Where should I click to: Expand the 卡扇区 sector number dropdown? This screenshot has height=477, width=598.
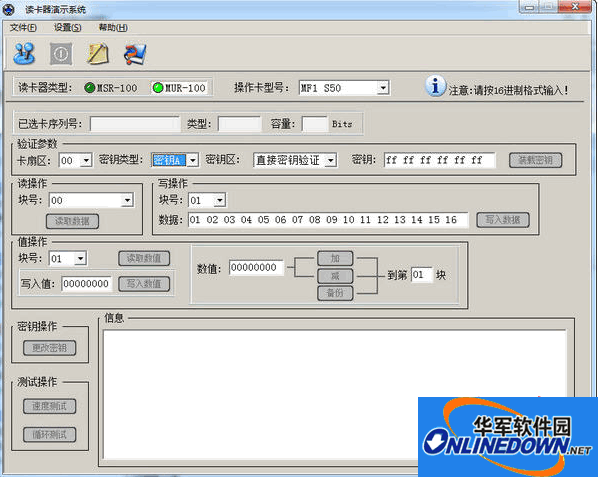point(87,161)
